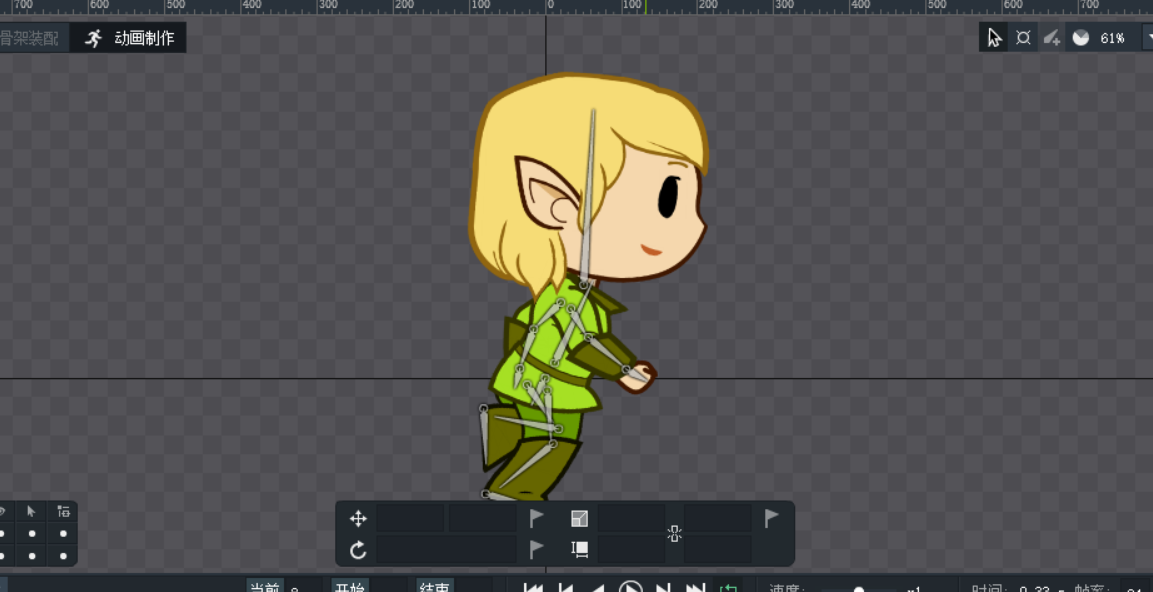Open the zoom level dropdown arrow
This screenshot has height=592, width=1153.
pyautogui.click(x=1148, y=38)
